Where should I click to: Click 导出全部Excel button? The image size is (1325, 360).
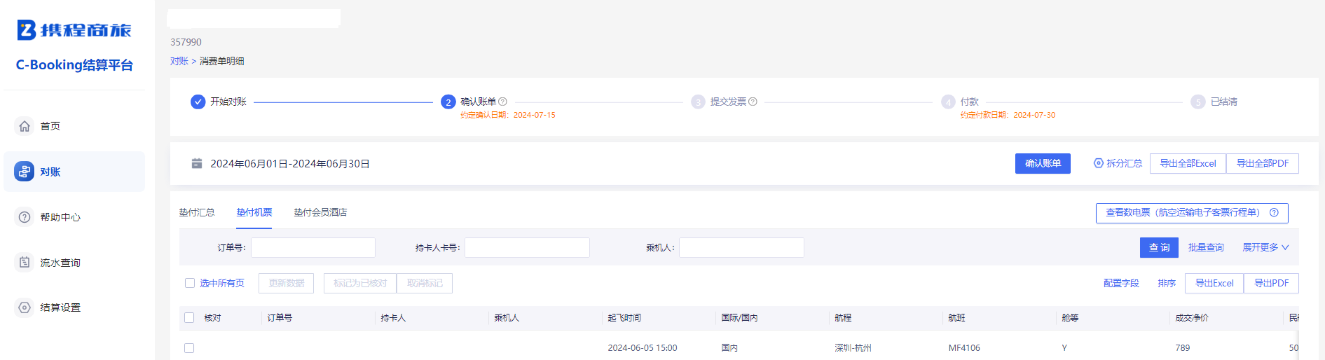1187,163
